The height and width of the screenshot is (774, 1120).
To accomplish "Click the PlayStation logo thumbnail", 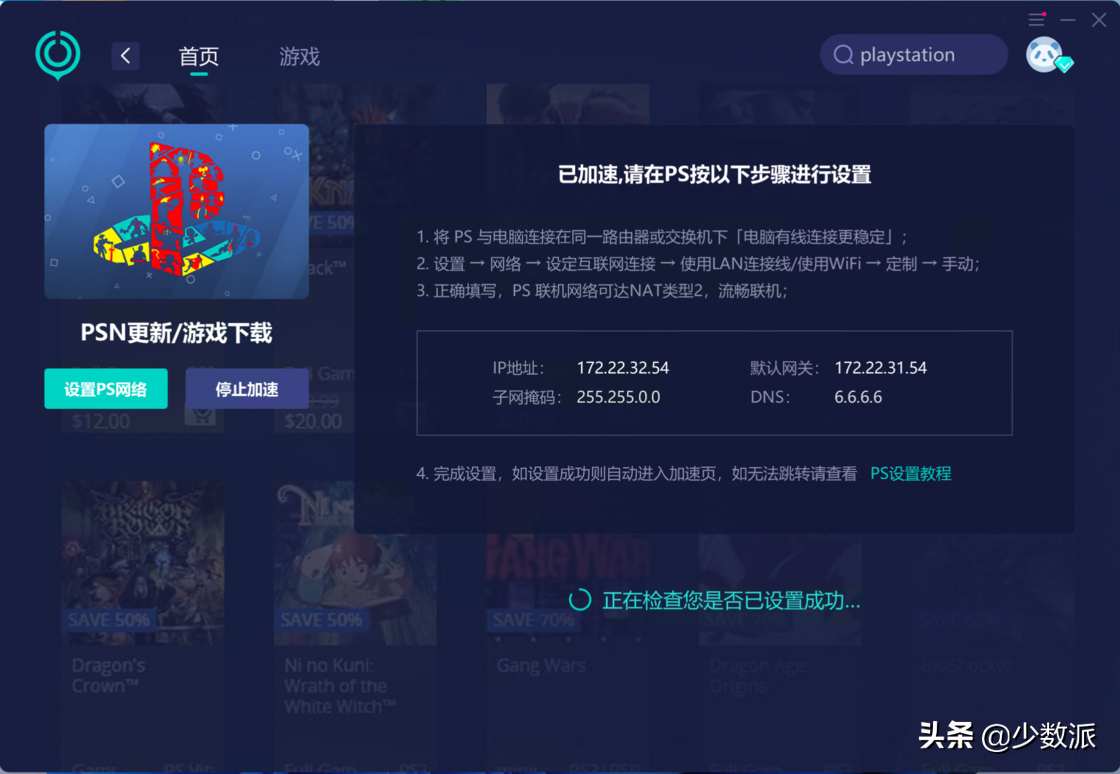I will pyautogui.click(x=176, y=211).
